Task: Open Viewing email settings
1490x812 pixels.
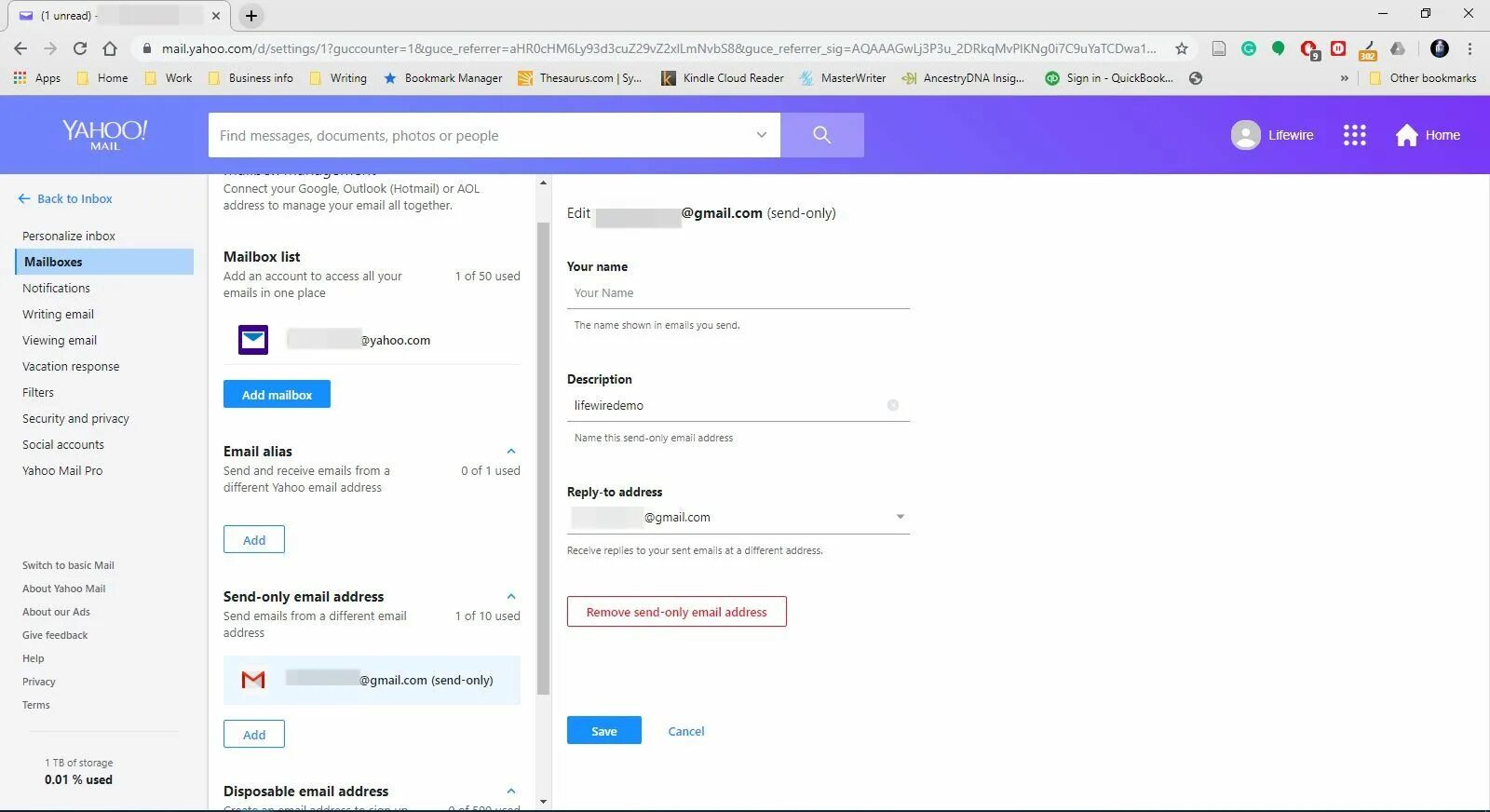Action: pyautogui.click(x=60, y=340)
